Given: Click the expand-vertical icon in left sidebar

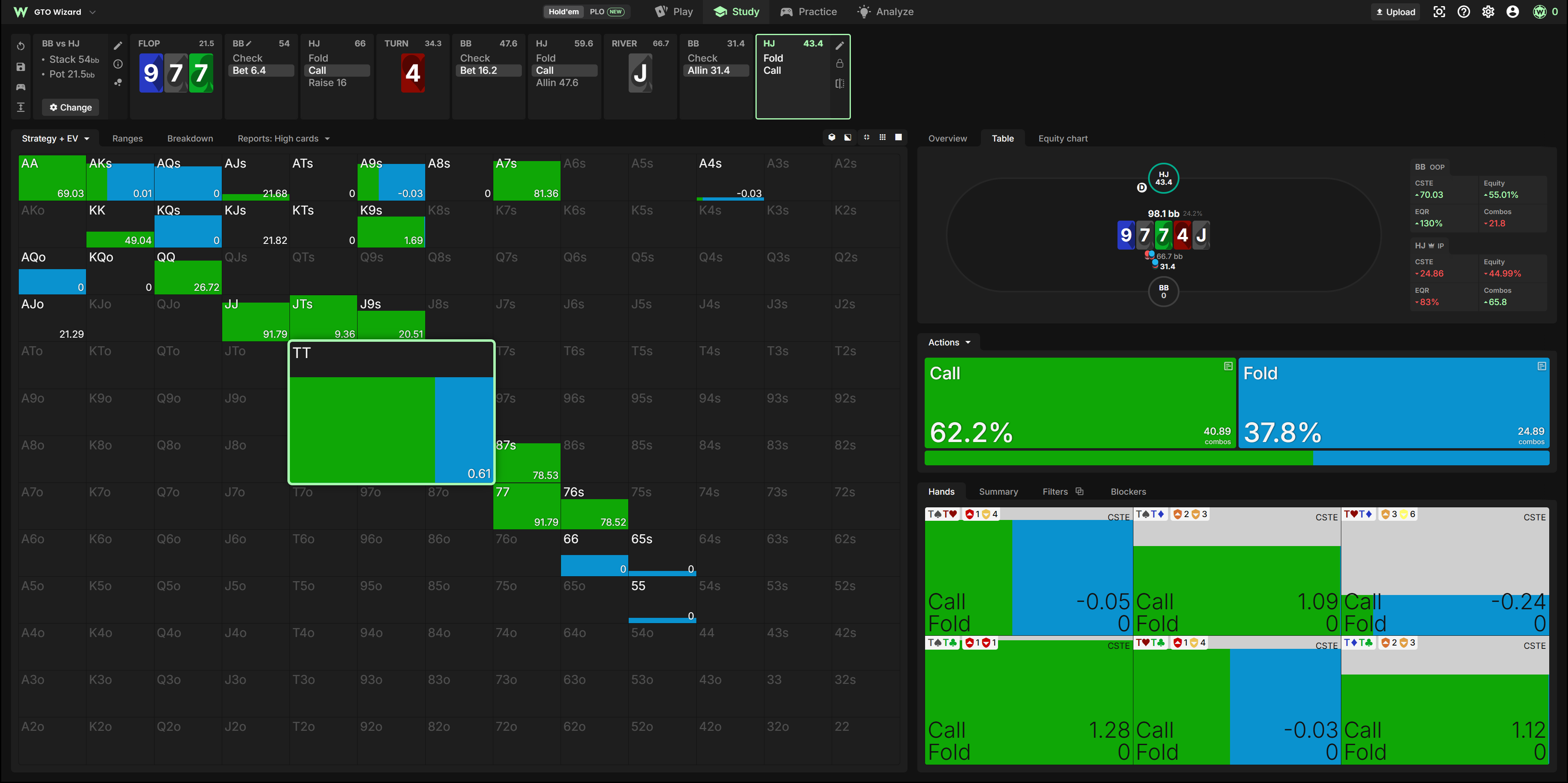Looking at the screenshot, I should point(21,107).
